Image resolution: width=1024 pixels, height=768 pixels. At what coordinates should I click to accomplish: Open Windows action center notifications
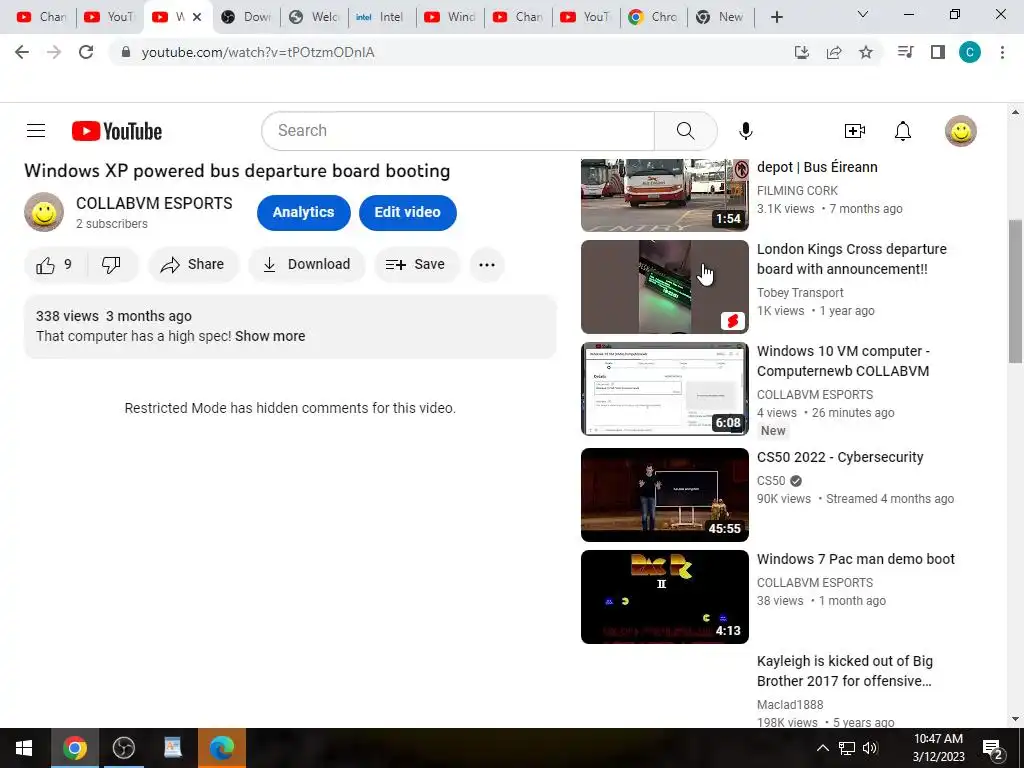point(993,748)
